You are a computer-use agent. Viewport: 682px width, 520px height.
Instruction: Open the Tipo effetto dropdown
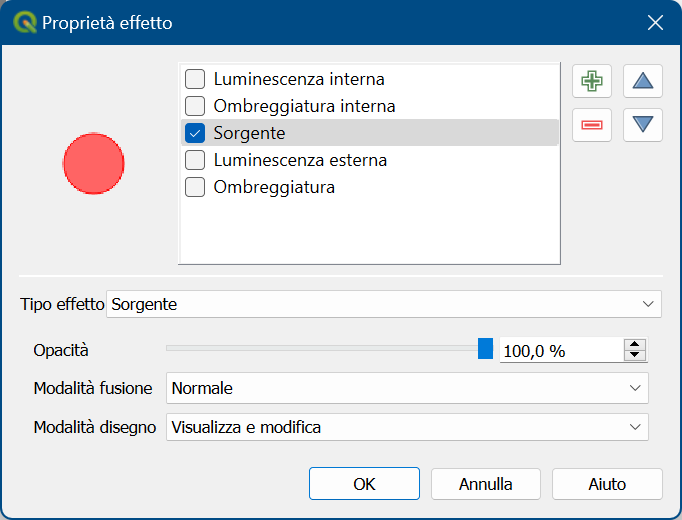pyautogui.click(x=384, y=304)
